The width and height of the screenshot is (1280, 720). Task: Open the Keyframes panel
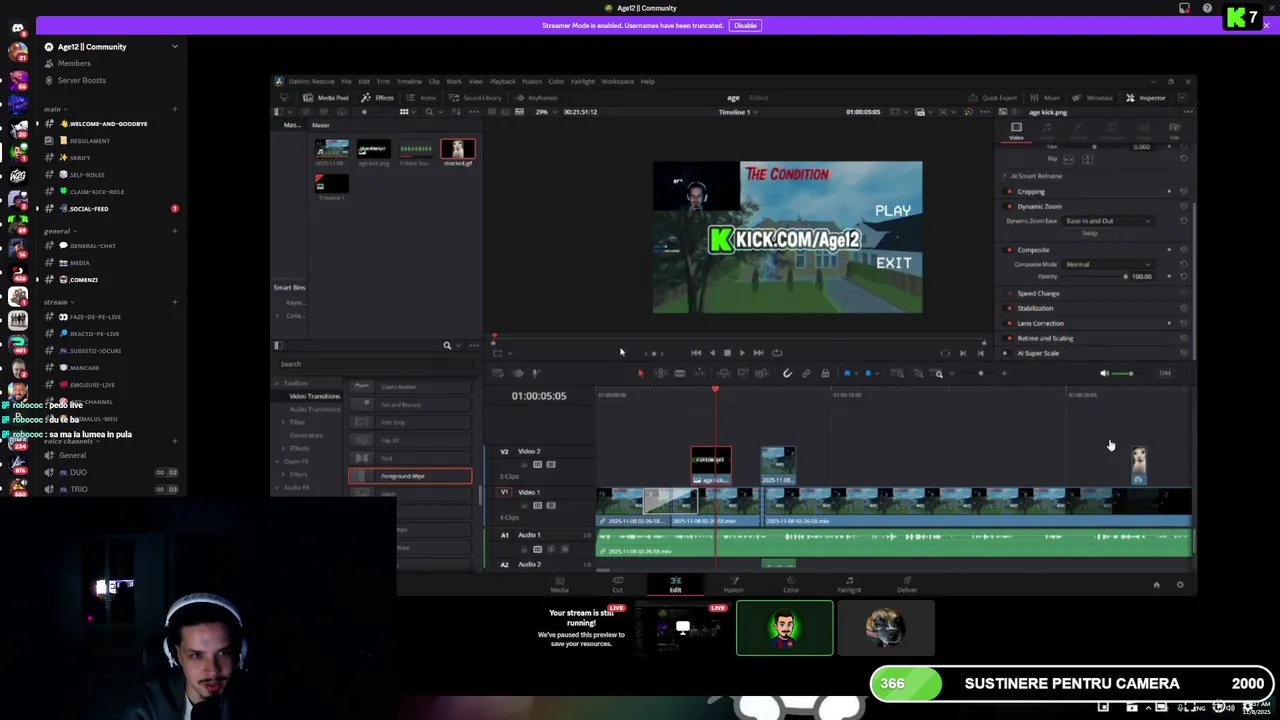point(537,98)
